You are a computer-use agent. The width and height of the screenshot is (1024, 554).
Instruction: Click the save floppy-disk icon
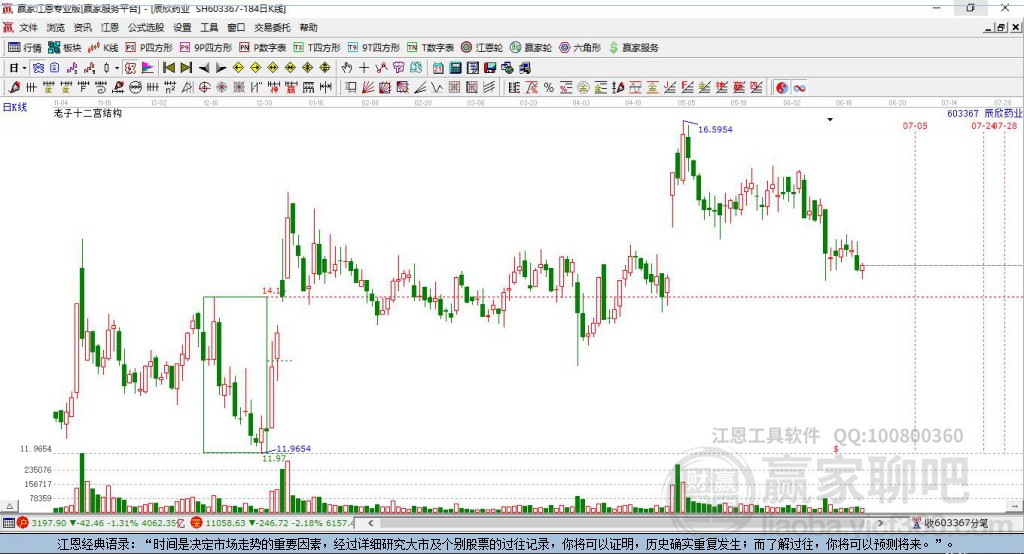coord(490,68)
